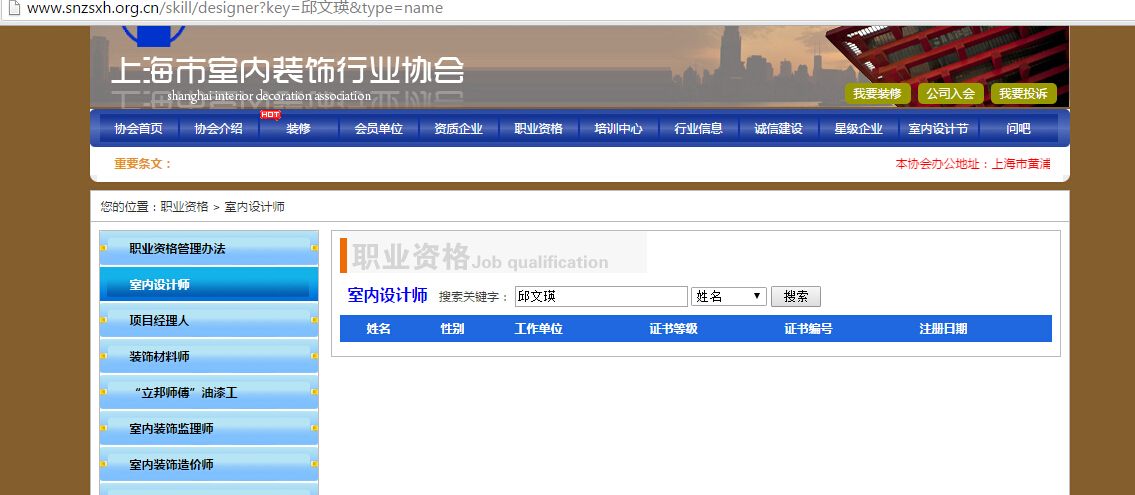
Task: Click the Shanghai association logo in the banner
Action: pyautogui.click(x=286, y=74)
